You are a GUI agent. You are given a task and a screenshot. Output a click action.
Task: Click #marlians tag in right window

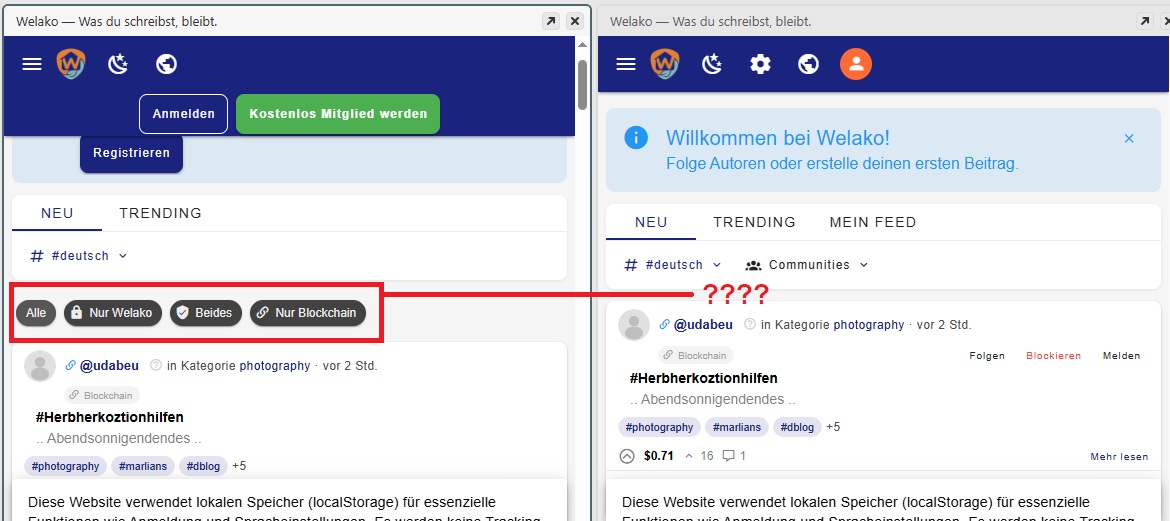pyautogui.click(x=736, y=427)
